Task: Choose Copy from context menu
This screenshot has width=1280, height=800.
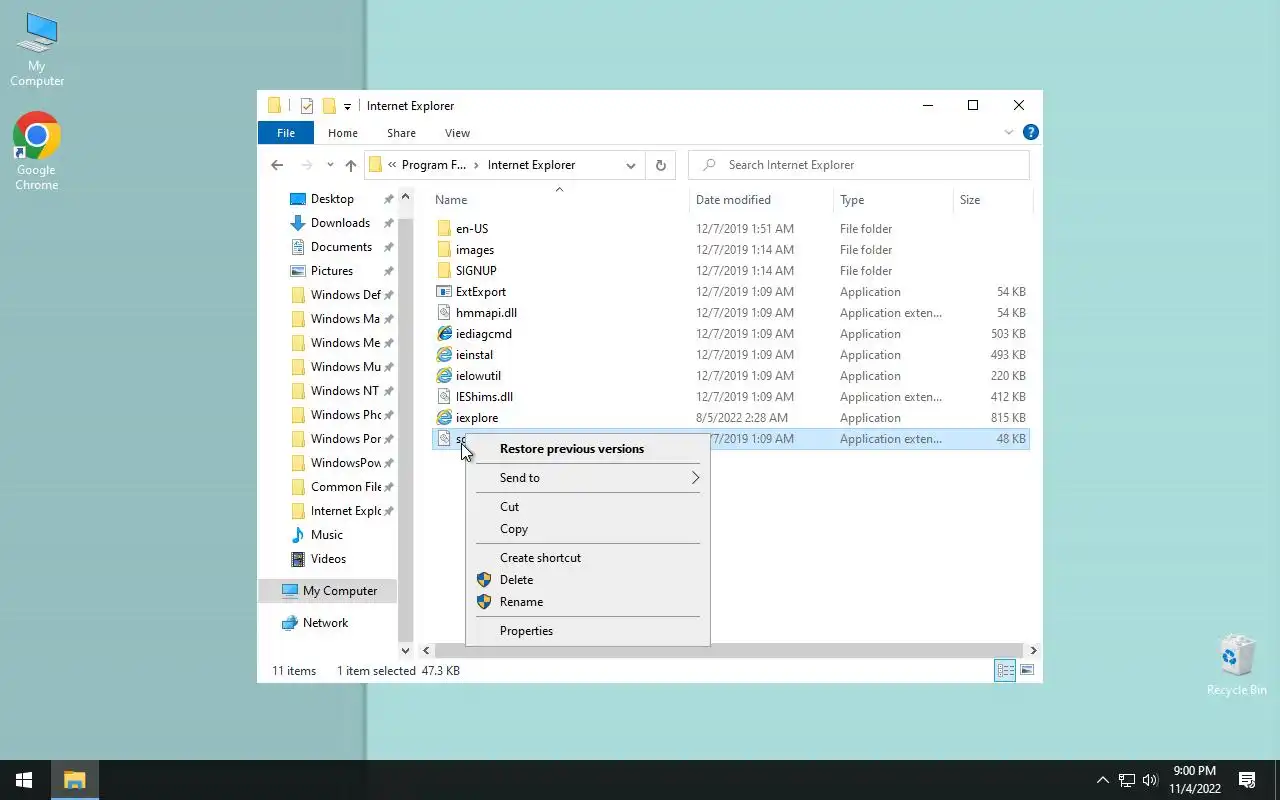Action: (x=587, y=529)
